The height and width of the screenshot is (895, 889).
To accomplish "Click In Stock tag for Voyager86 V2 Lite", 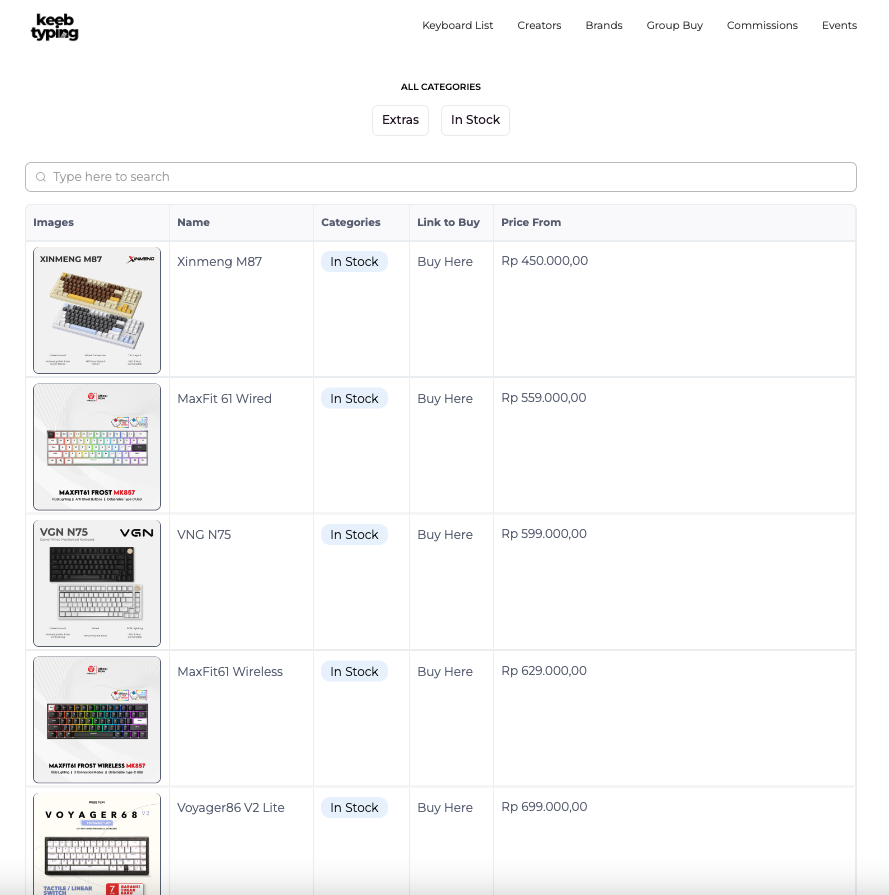I will tap(354, 808).
